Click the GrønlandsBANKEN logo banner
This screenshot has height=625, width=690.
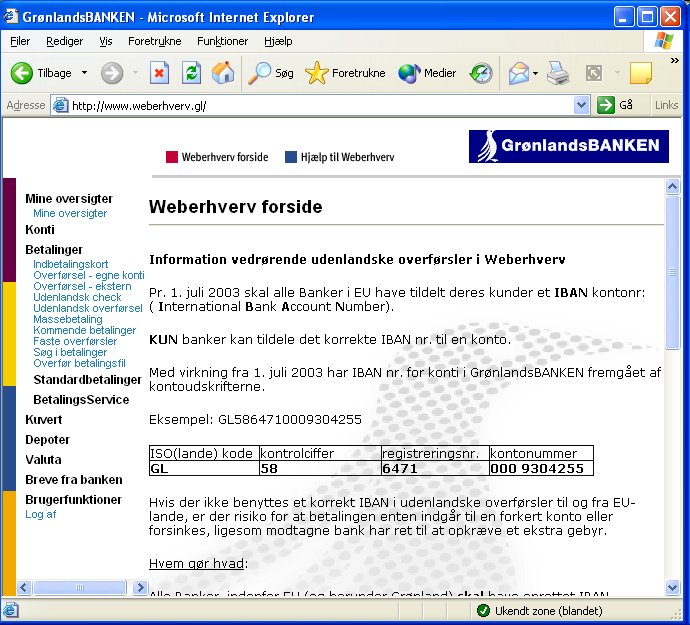point(569,146)
